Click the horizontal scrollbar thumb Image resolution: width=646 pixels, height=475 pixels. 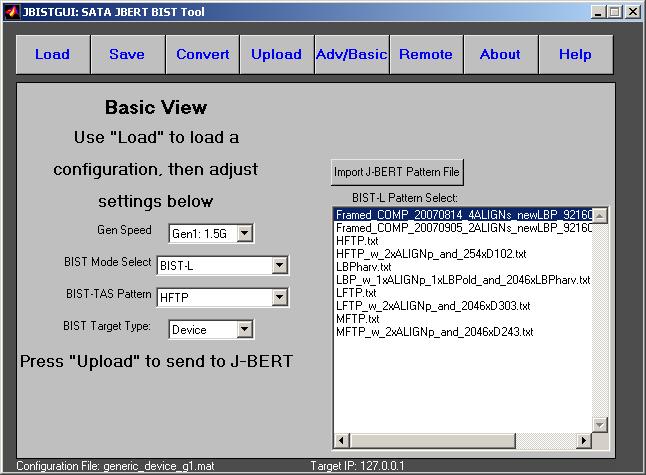[x=432, y=440]
